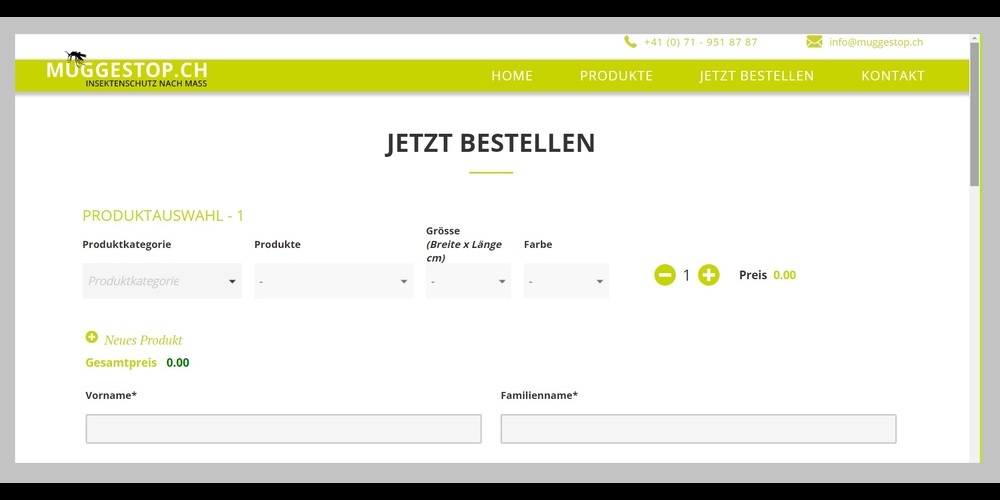
Task: Decrease quantity with the minus icon
Action: click(665, 275)
